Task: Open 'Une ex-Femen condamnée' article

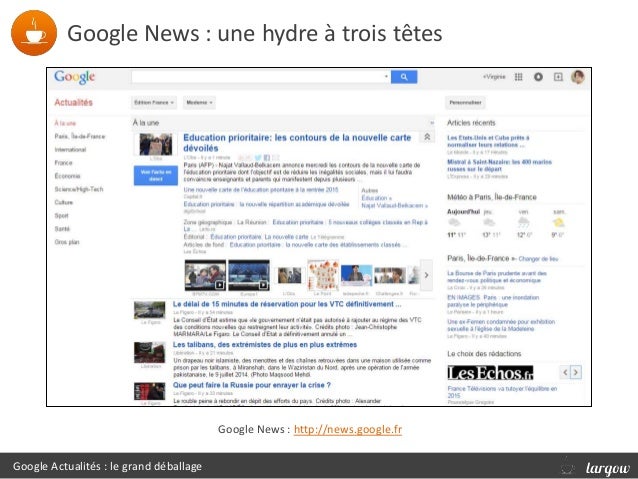Action: (x=501, y=325)
